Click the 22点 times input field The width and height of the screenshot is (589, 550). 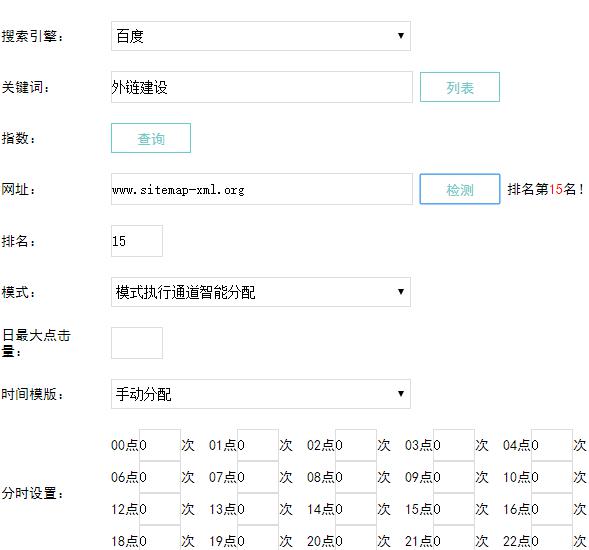point(552,538)
